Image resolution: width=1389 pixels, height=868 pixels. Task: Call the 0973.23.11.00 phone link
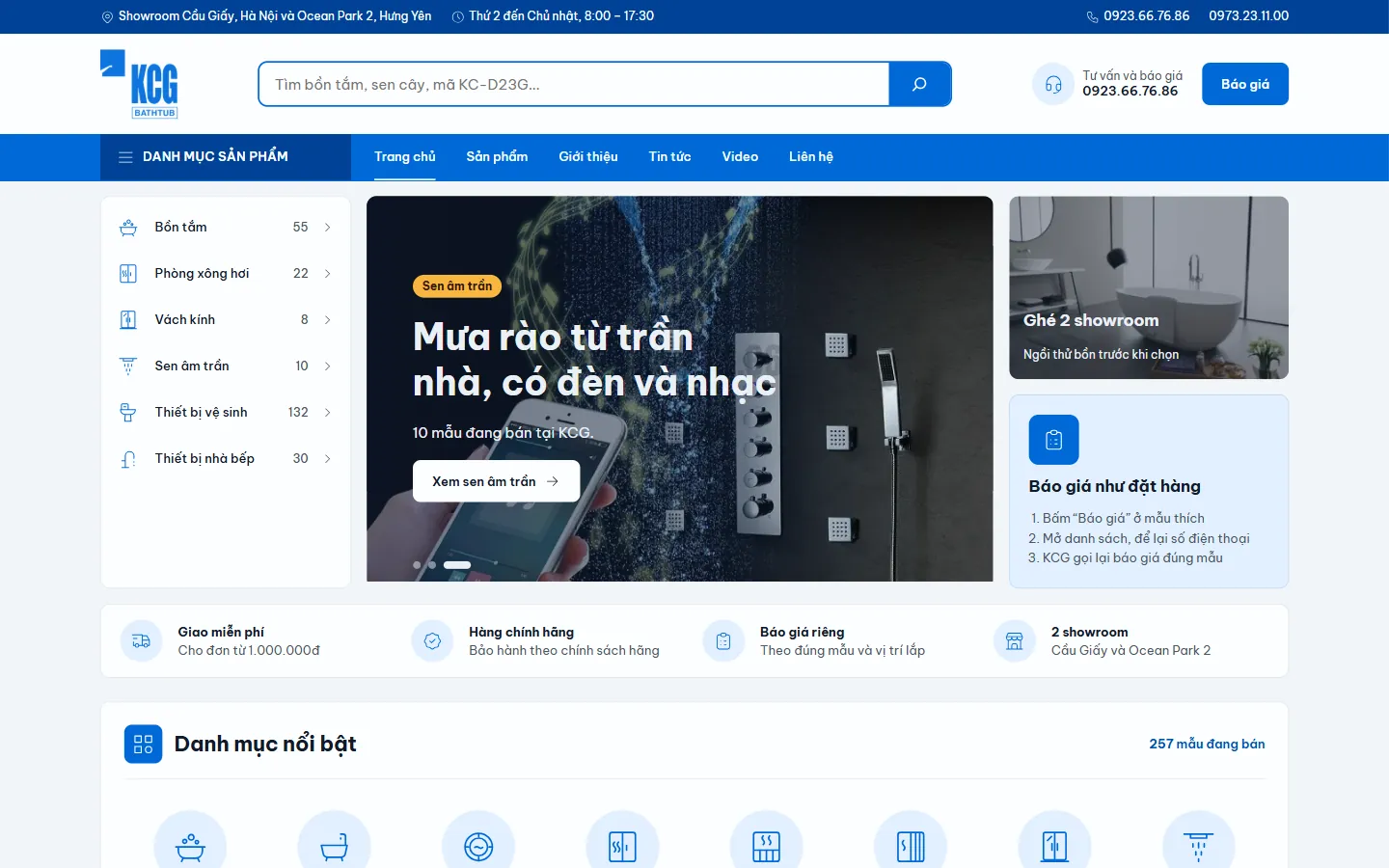[x=1249, y=16]
